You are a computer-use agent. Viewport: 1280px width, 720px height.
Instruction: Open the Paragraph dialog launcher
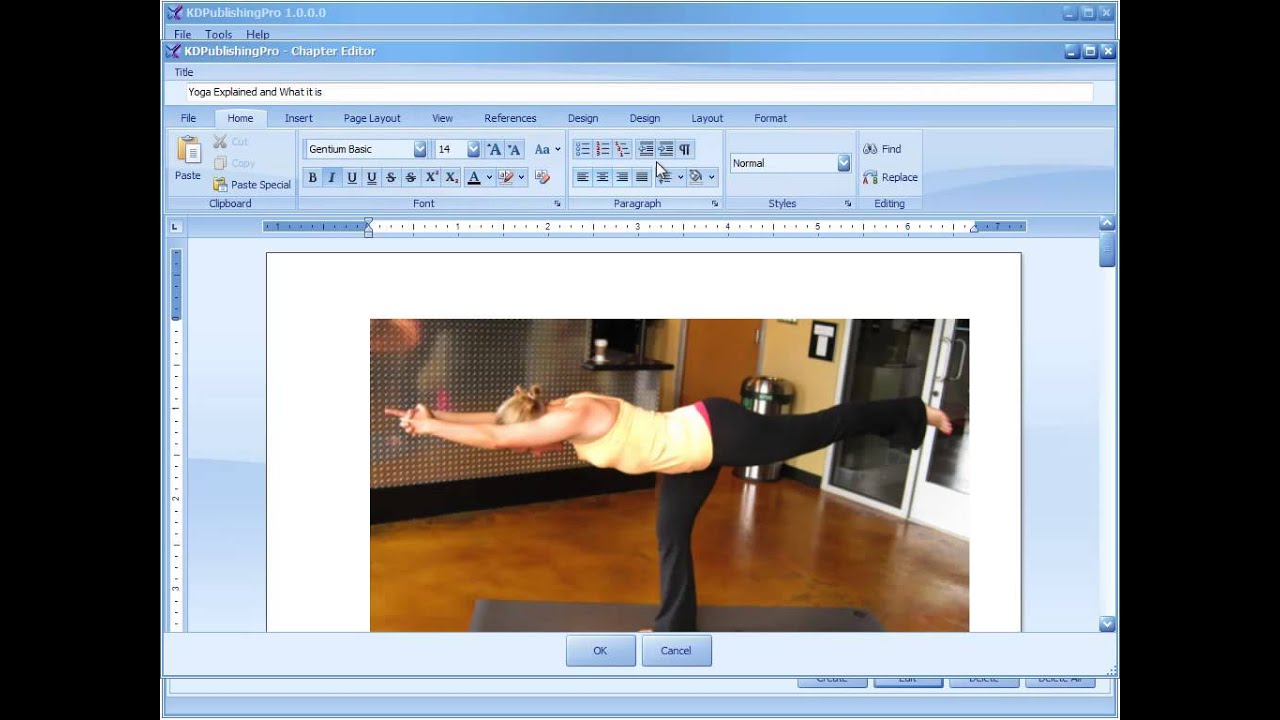click(715, 203)
